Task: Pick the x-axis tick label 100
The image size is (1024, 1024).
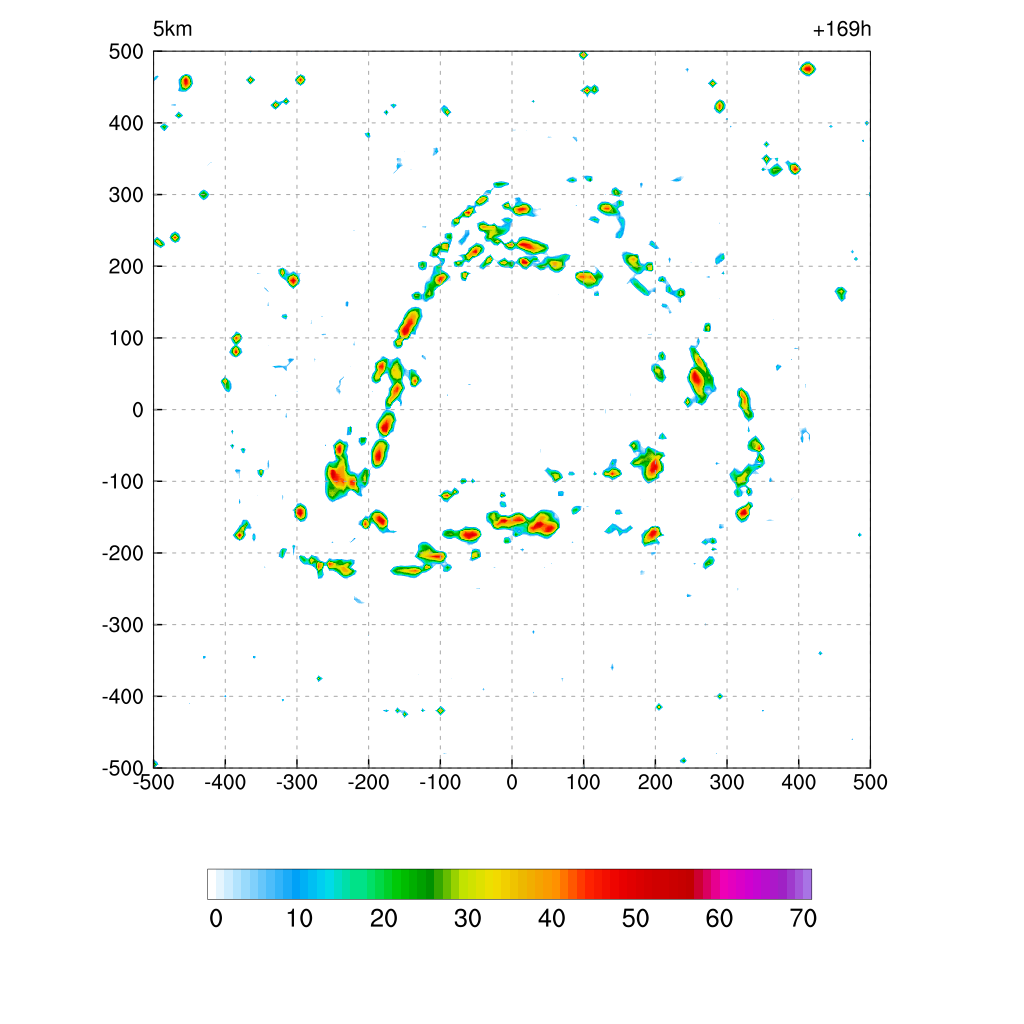Action: pos(583,782)
